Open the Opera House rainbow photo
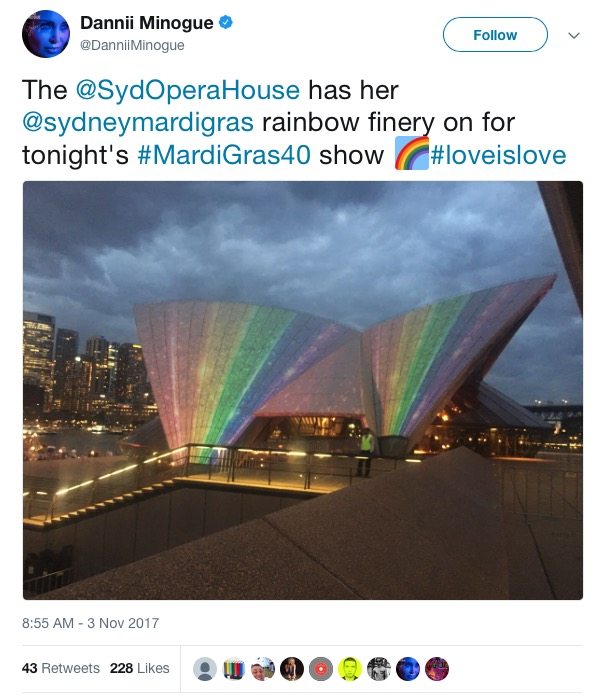The height and width of the screenshot is (696, 611). [303, 390]
